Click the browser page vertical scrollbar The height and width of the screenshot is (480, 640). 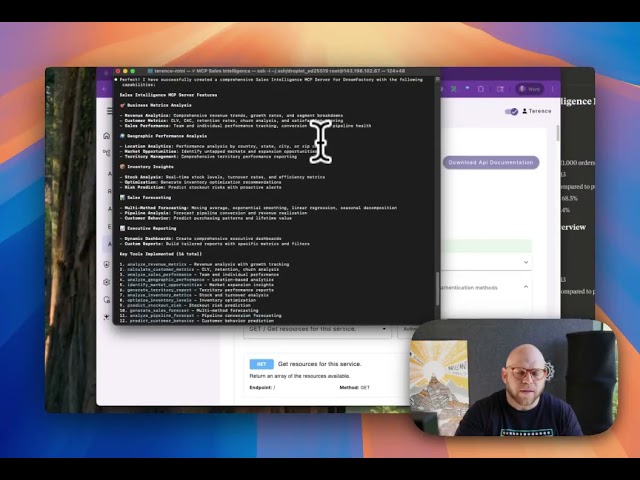pos(558,133)
